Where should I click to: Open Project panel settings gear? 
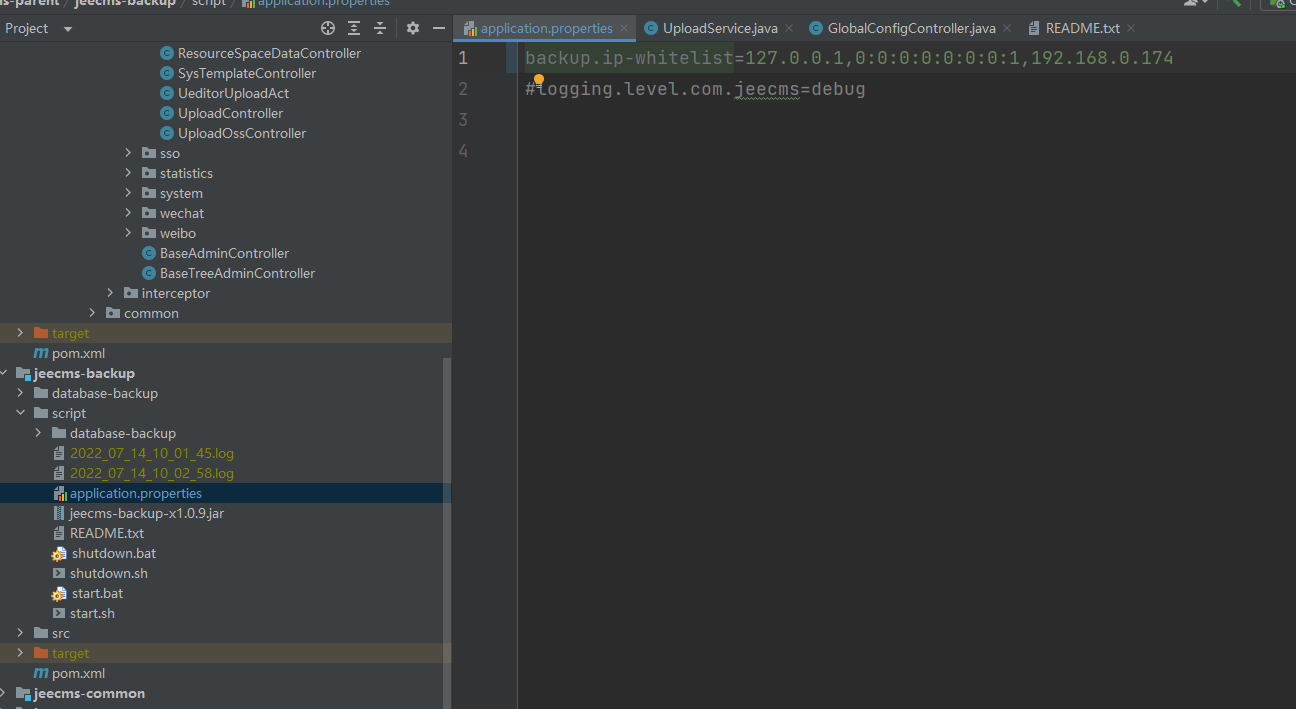pos(413,28)
